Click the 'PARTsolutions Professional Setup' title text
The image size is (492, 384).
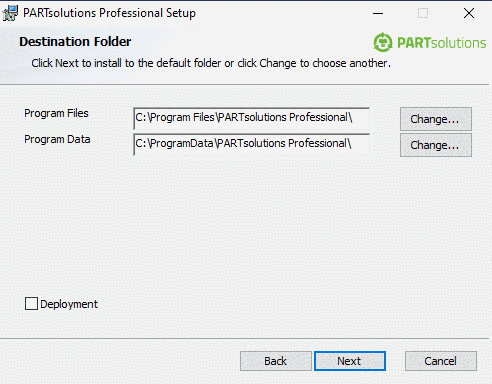click(x=109, y=13)
